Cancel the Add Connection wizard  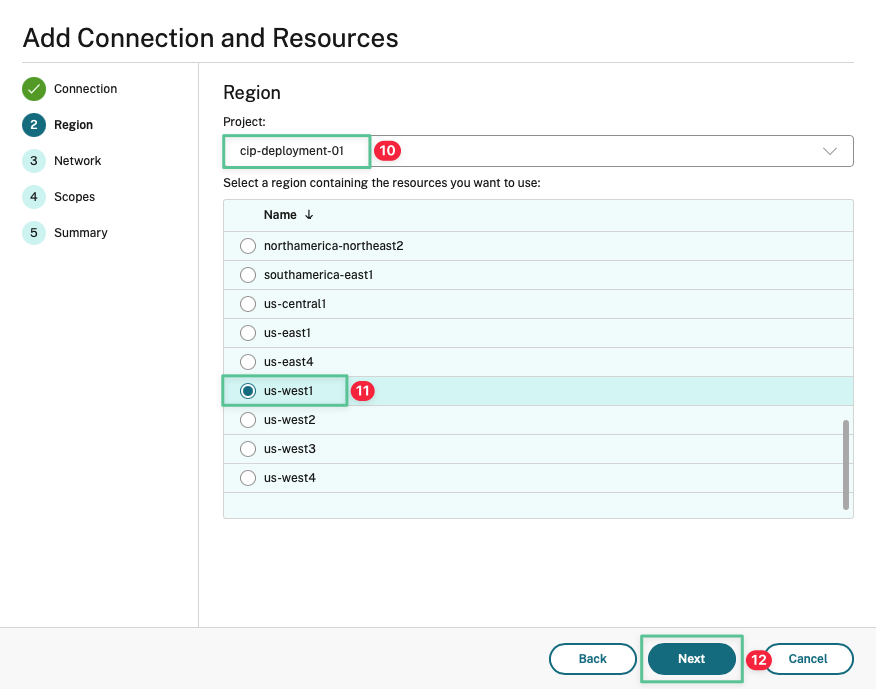coord(808,659)
